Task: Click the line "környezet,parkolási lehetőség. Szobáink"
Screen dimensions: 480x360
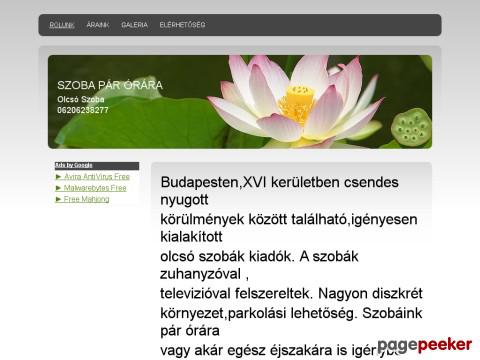Action: (x=291, y=313)
